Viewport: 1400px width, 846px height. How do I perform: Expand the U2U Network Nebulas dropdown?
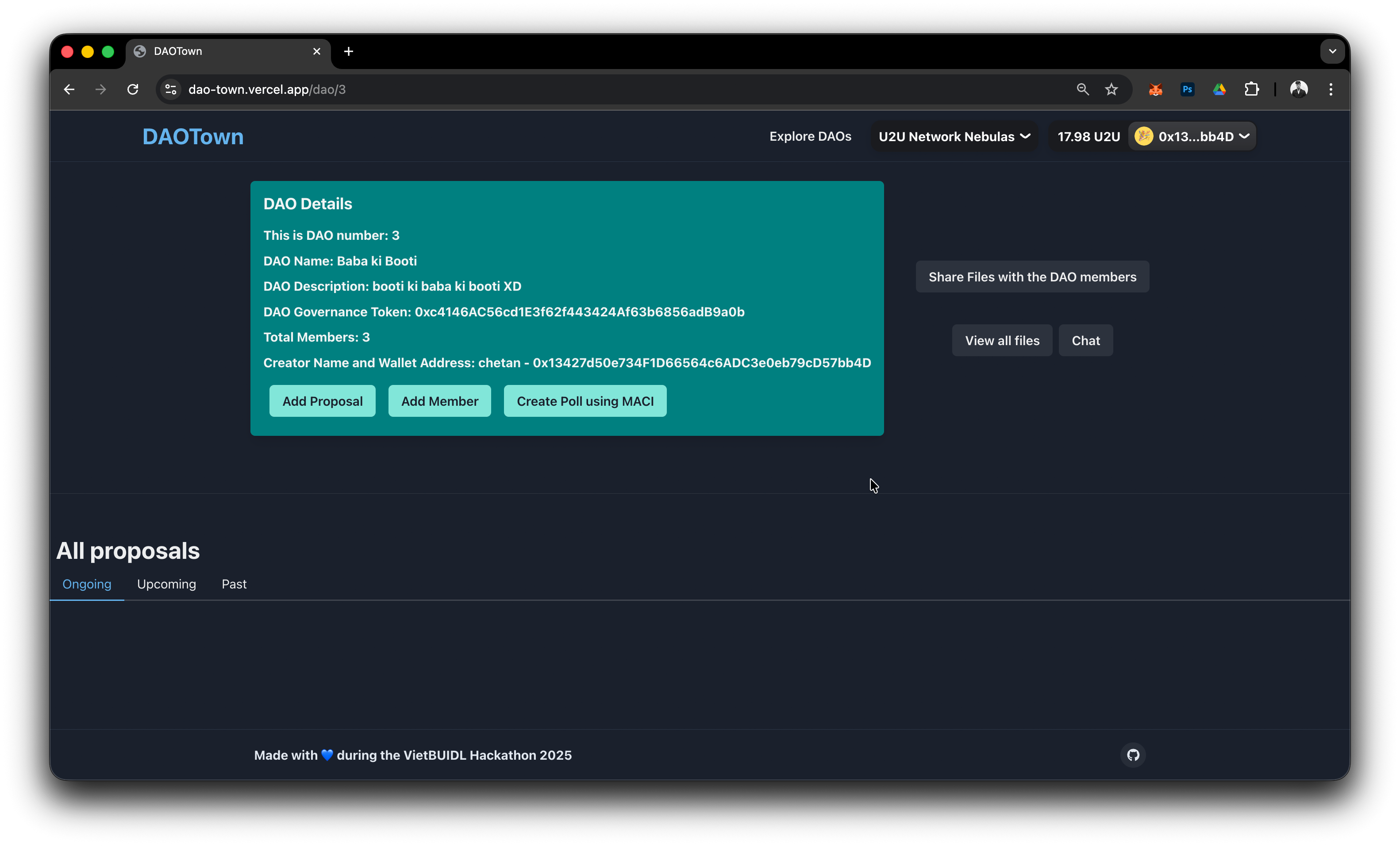point(954,136)
